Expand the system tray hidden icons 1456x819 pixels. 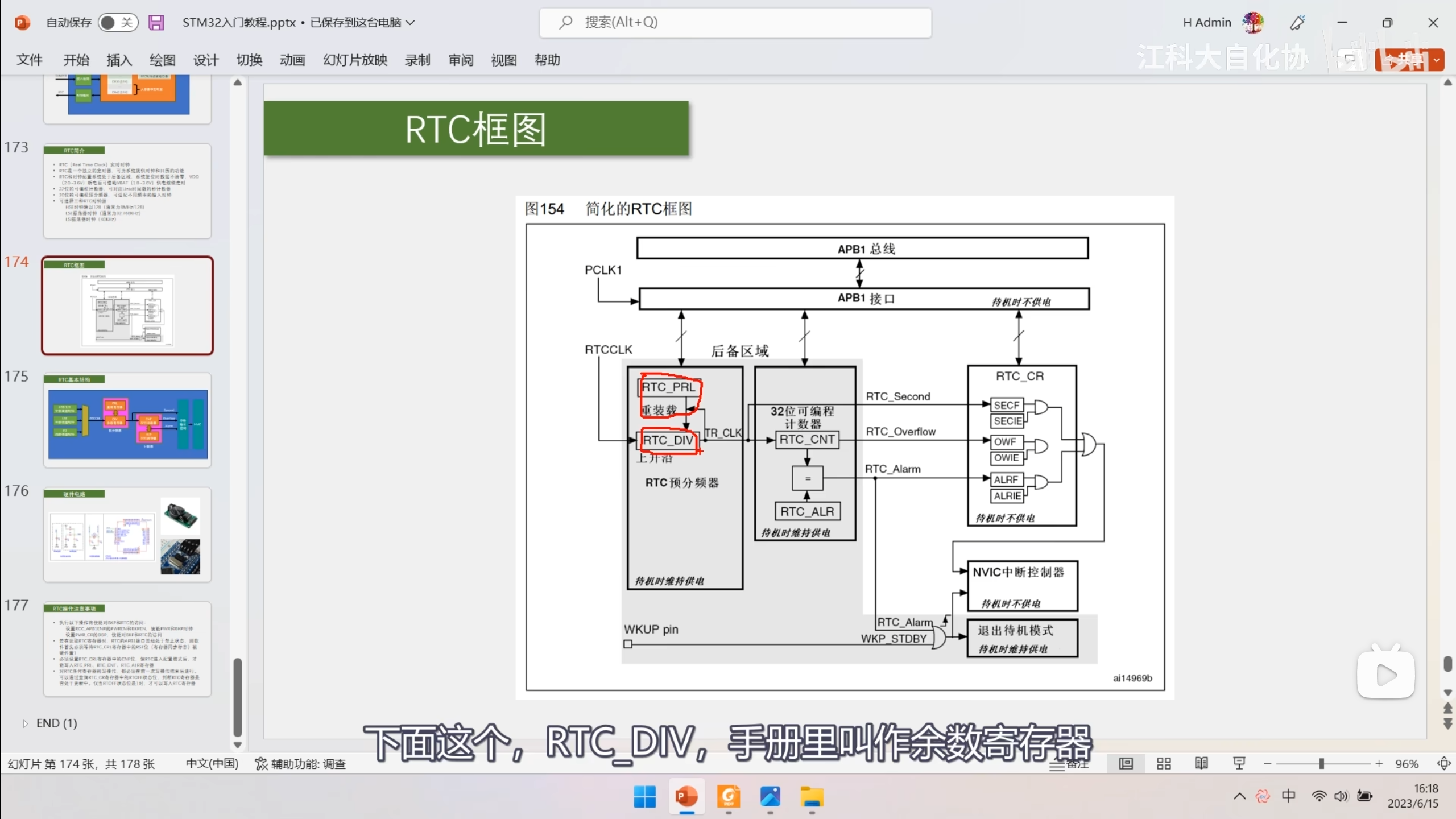(x=1239, y=796)
